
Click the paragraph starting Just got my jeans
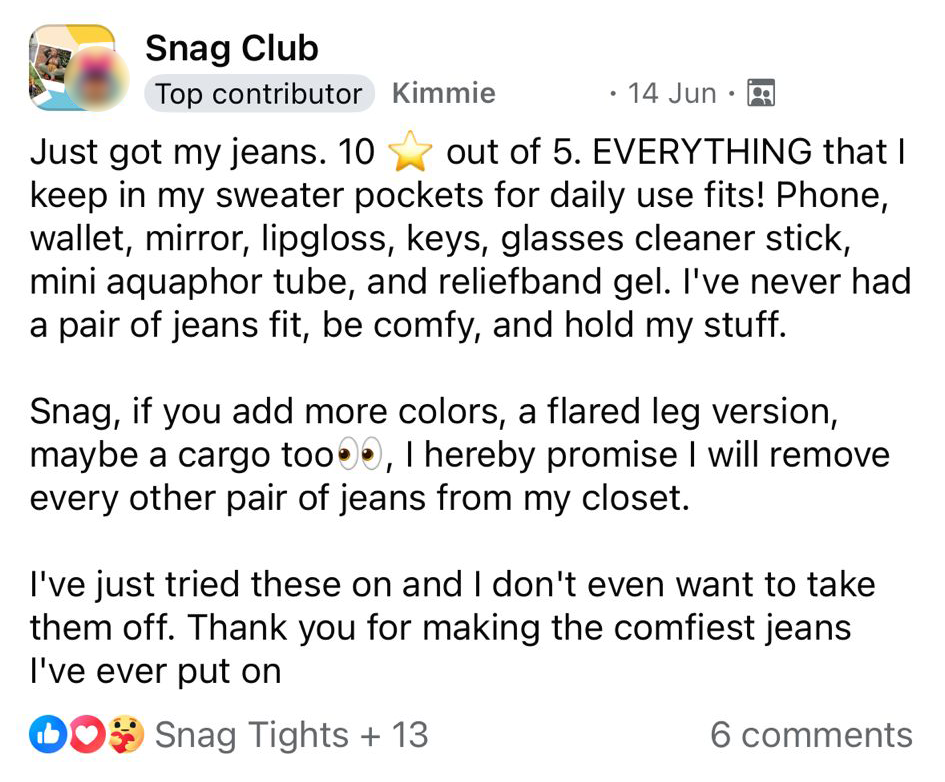(x=470, y=239)
